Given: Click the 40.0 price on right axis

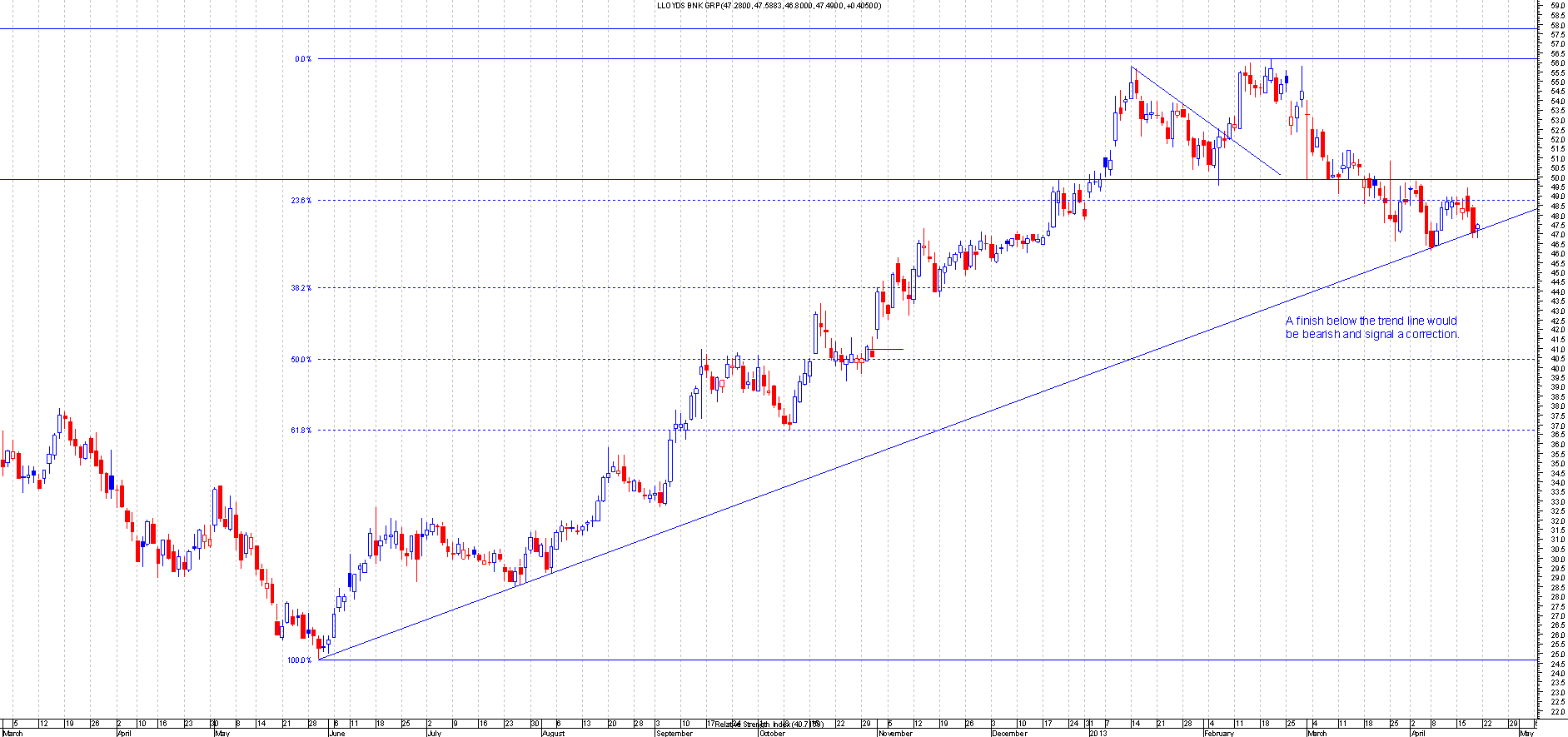Looking at the screenshot, I should [x=1557, y=369].
